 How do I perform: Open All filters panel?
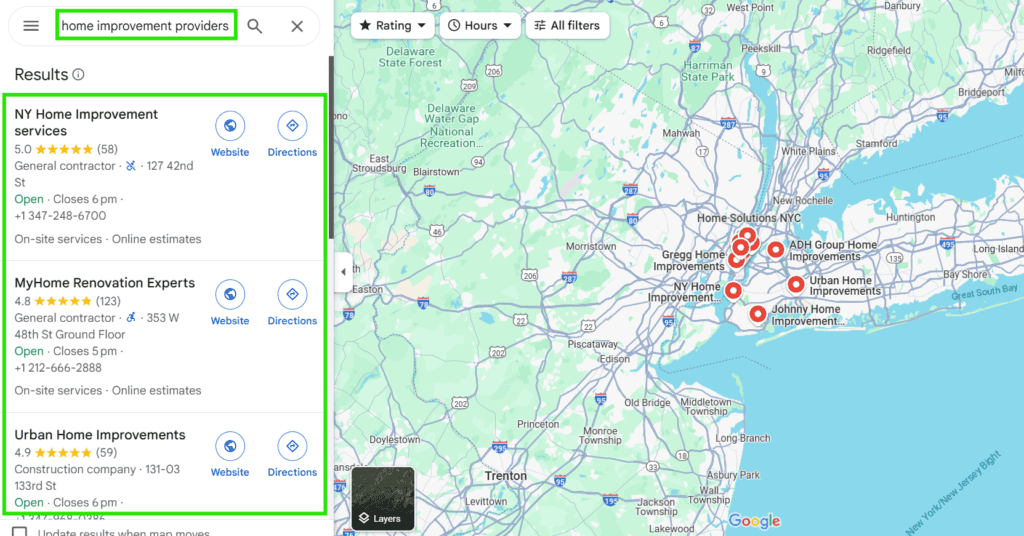(x=567, y=25)
